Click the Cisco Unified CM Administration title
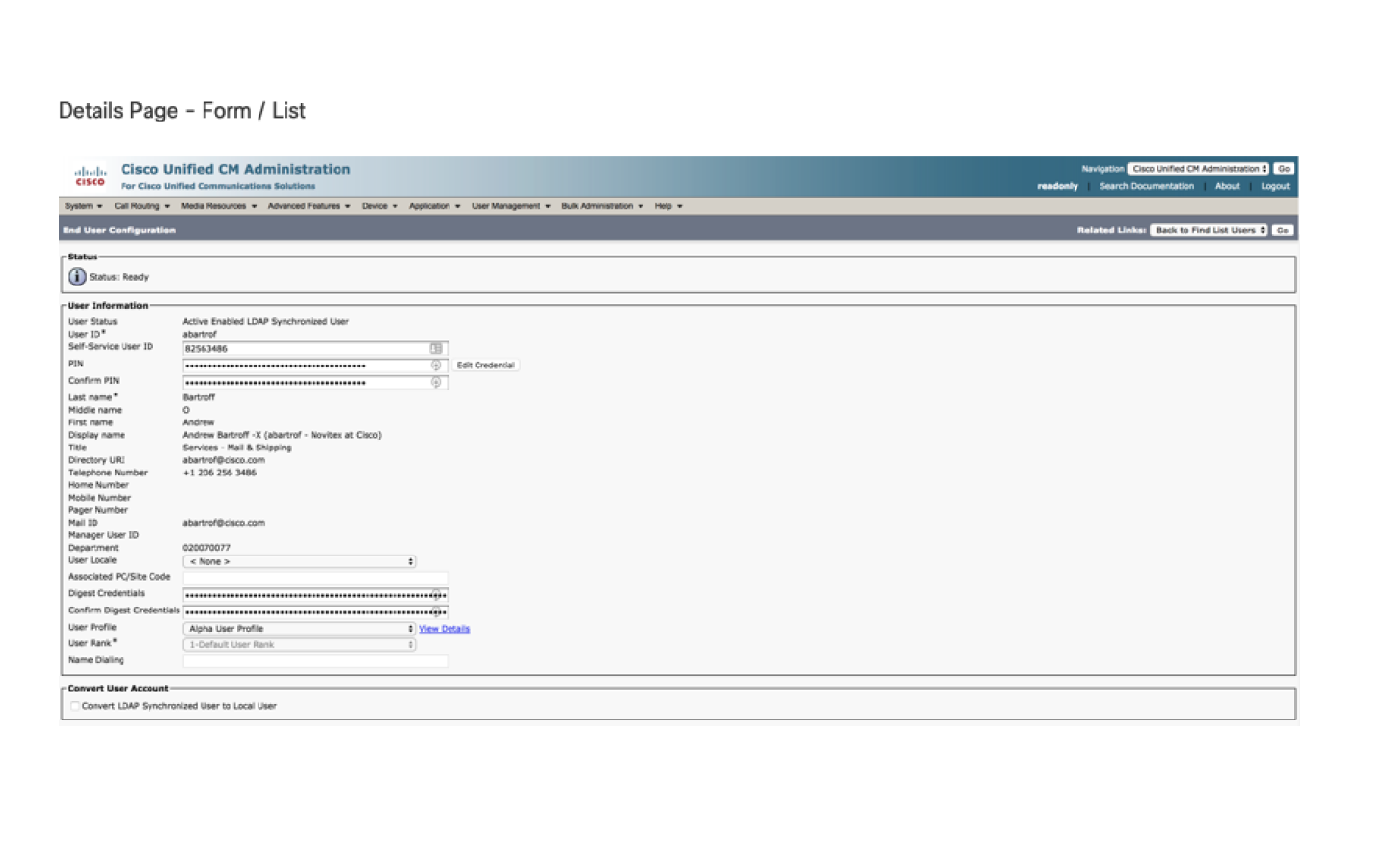The image size is (1389, 868). pyautogui.click(x=235, y=169)
